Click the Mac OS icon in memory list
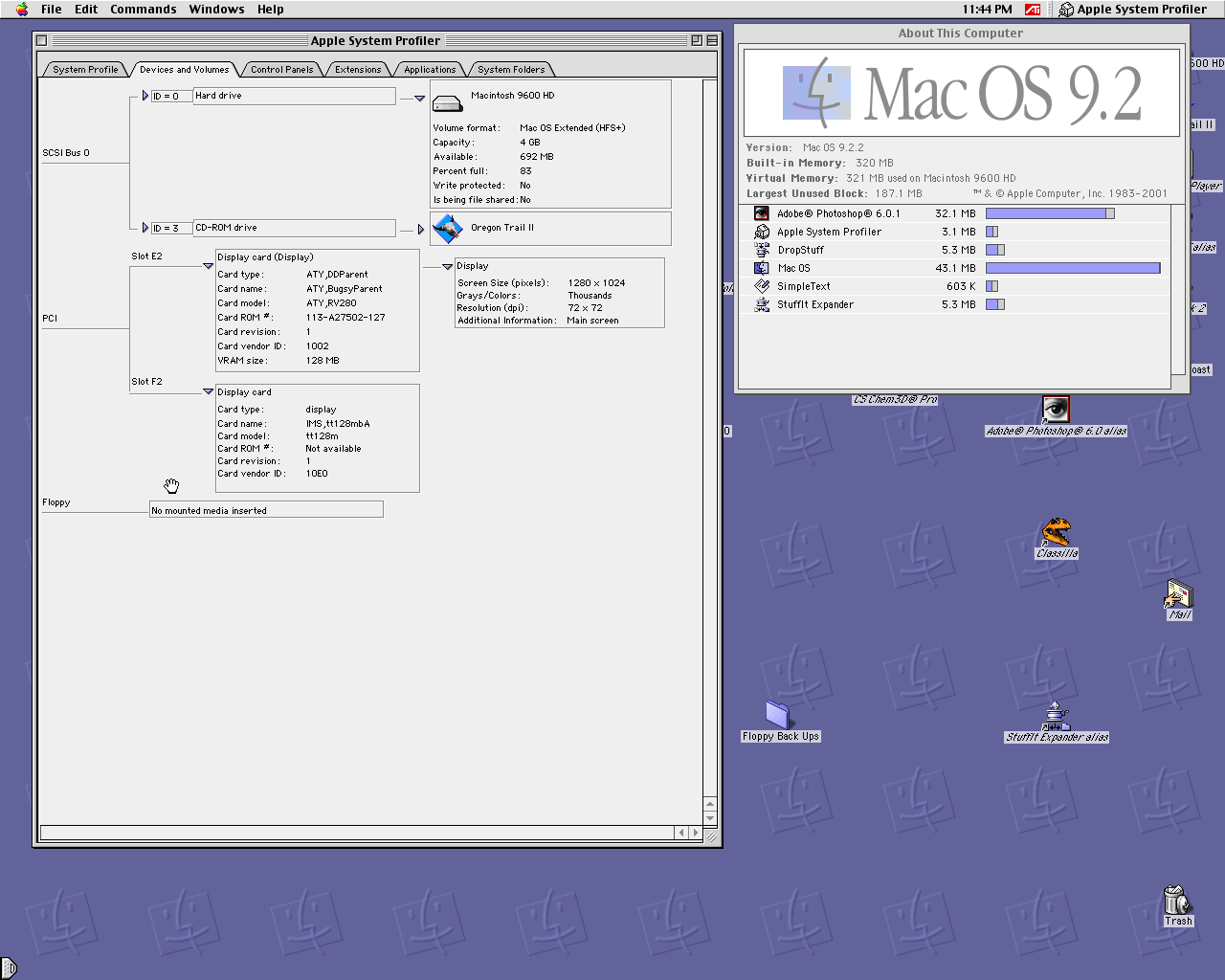Screen dimensions: 1225x980 [762, 268]
